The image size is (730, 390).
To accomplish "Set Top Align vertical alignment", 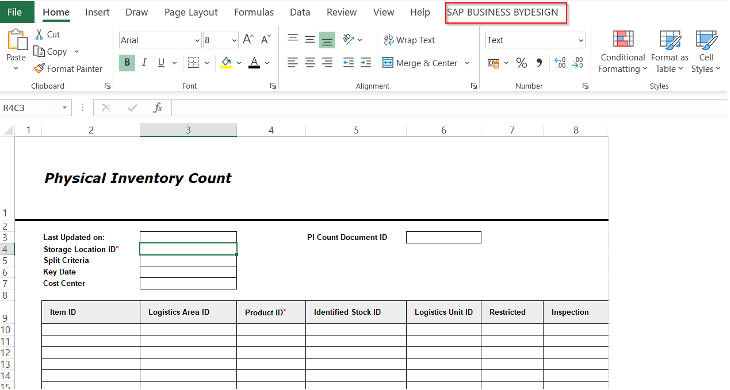I will pos(292,39).
